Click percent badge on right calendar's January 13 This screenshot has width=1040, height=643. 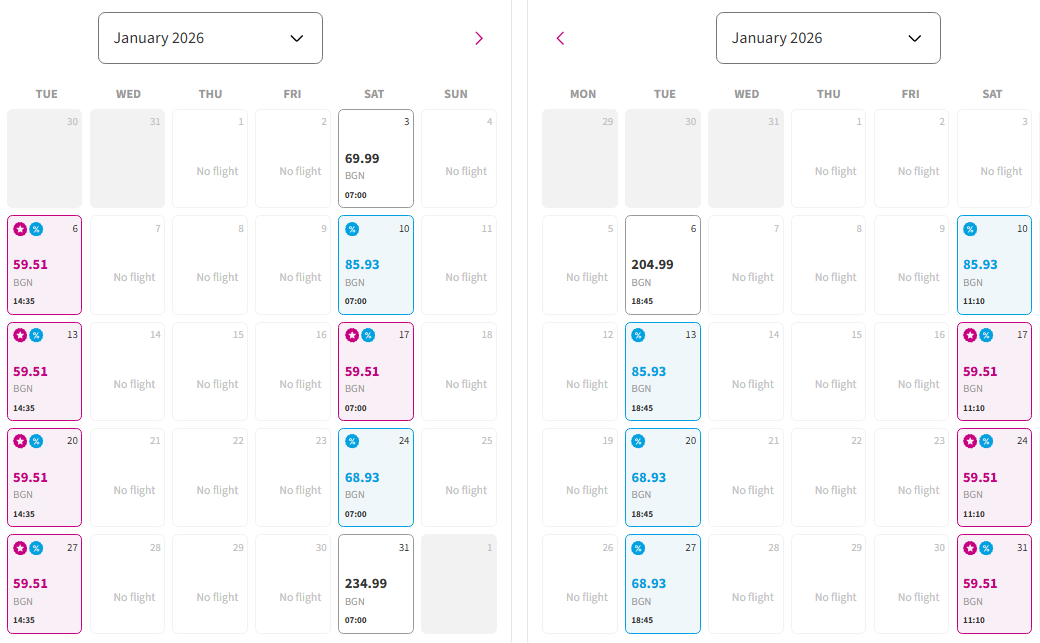pos(638,335)
